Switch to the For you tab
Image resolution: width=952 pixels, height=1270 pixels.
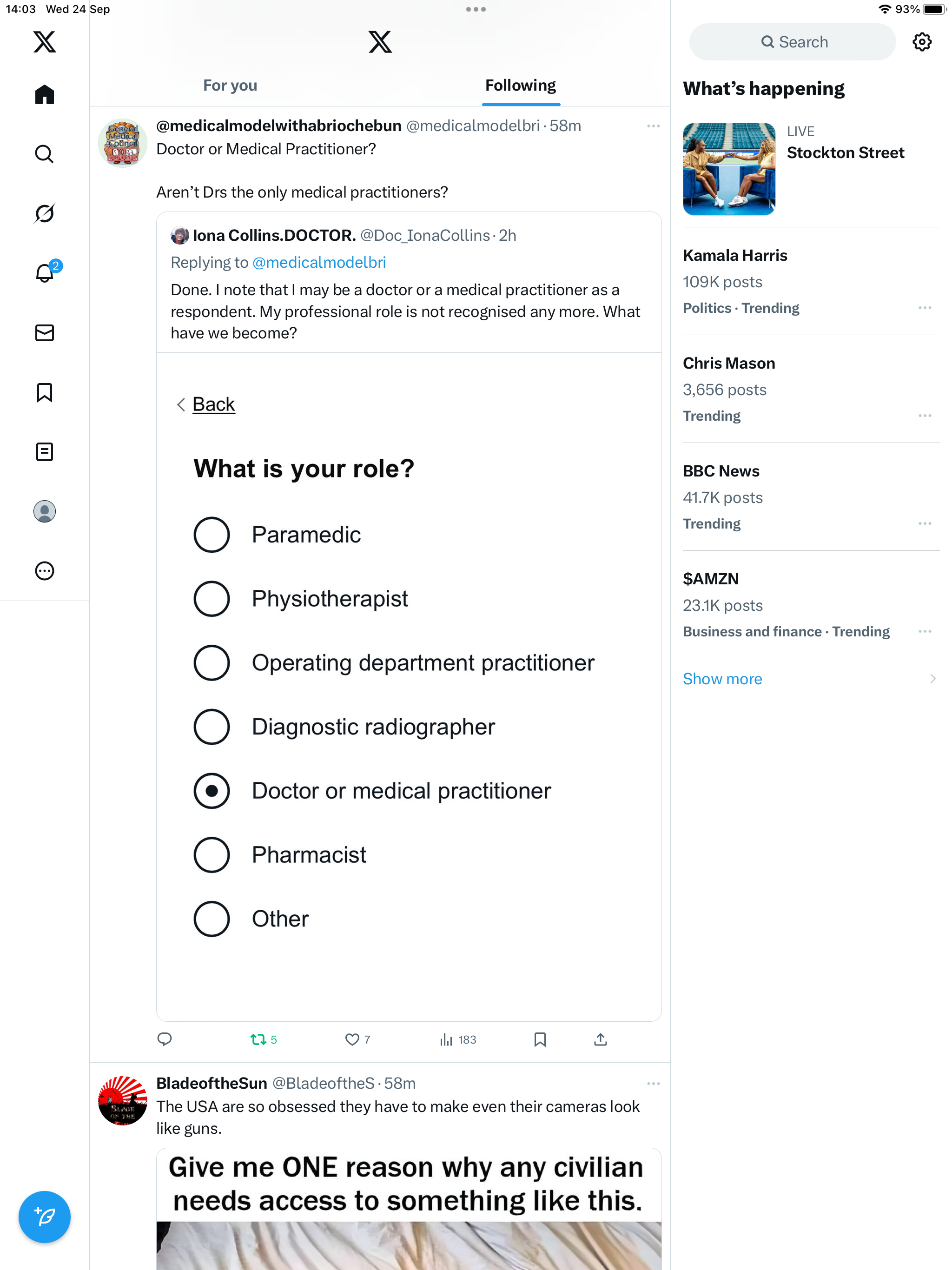230,86
